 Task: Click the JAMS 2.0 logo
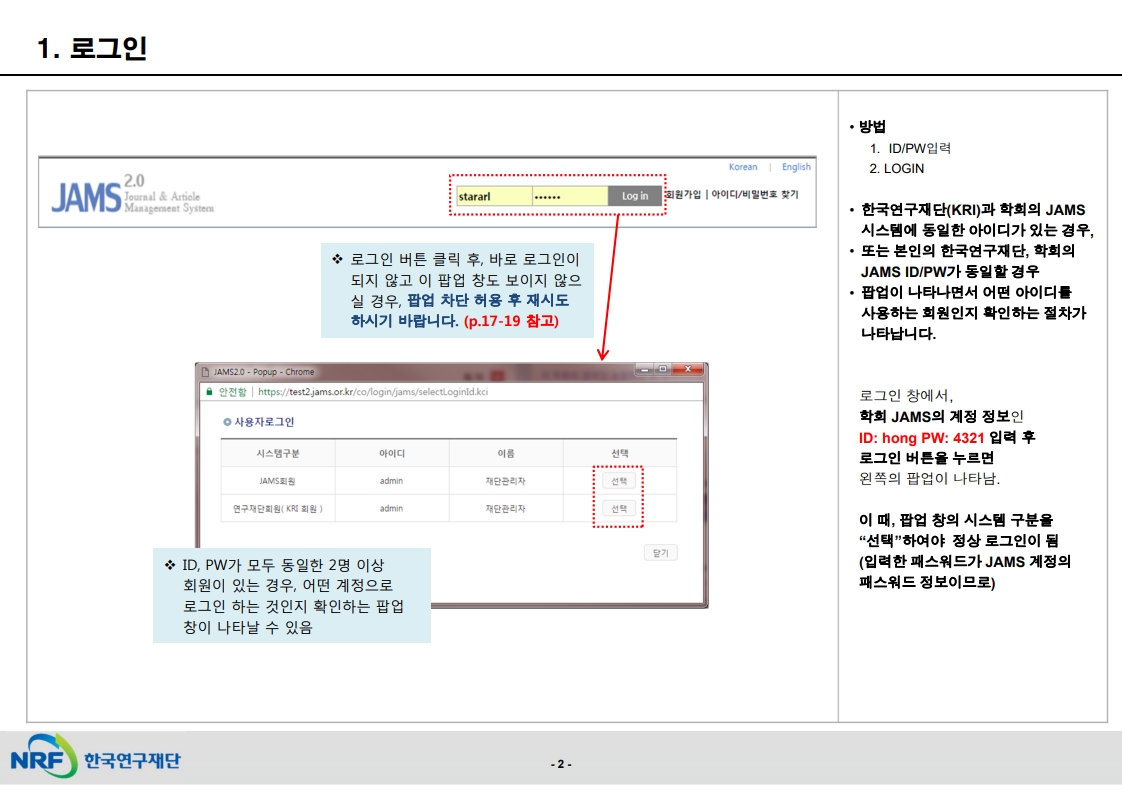pos(132,194)
